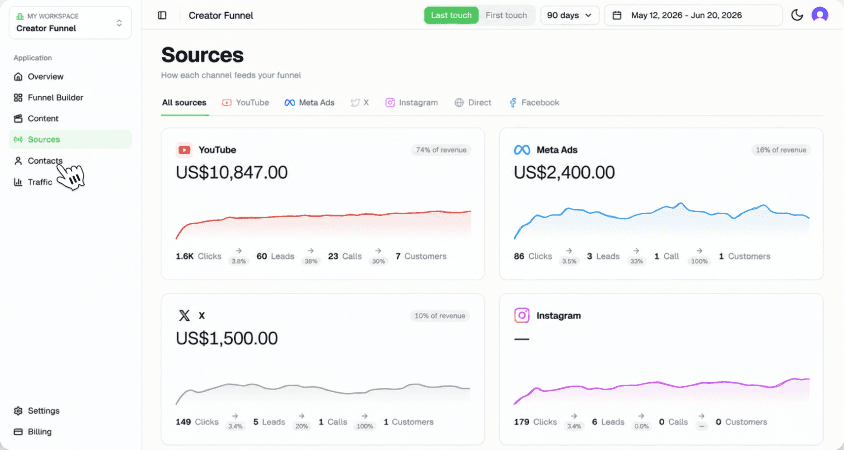Screen dimensions: 844x450
Task: Click the Facebook tab icon
Action: coord(513,103)
